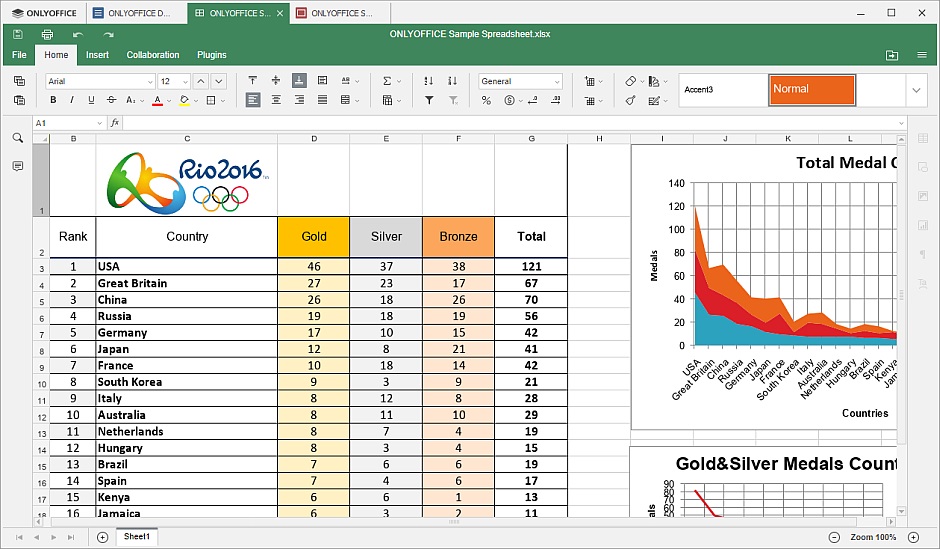Click the A1 cell name box

(69, 123)
